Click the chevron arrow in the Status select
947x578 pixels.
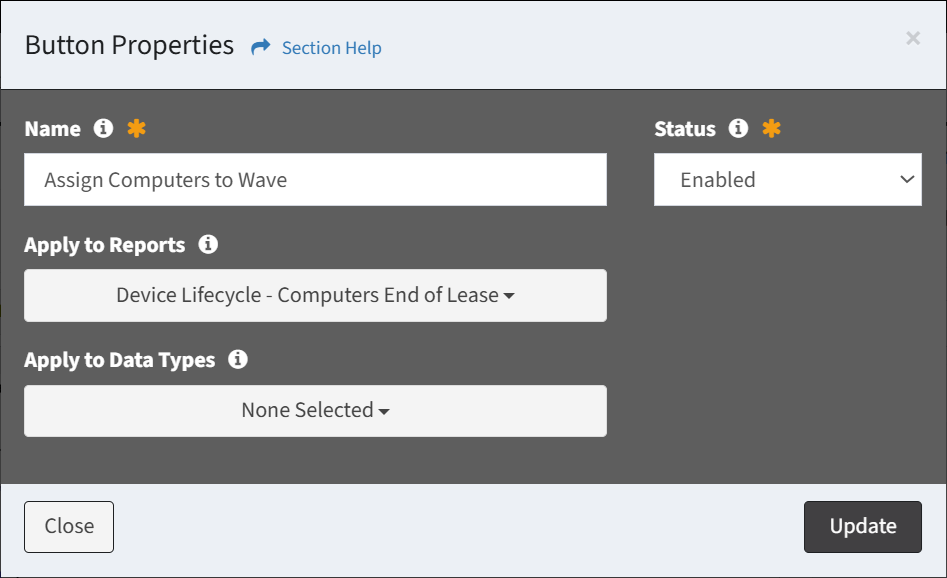tap(907, 179)
